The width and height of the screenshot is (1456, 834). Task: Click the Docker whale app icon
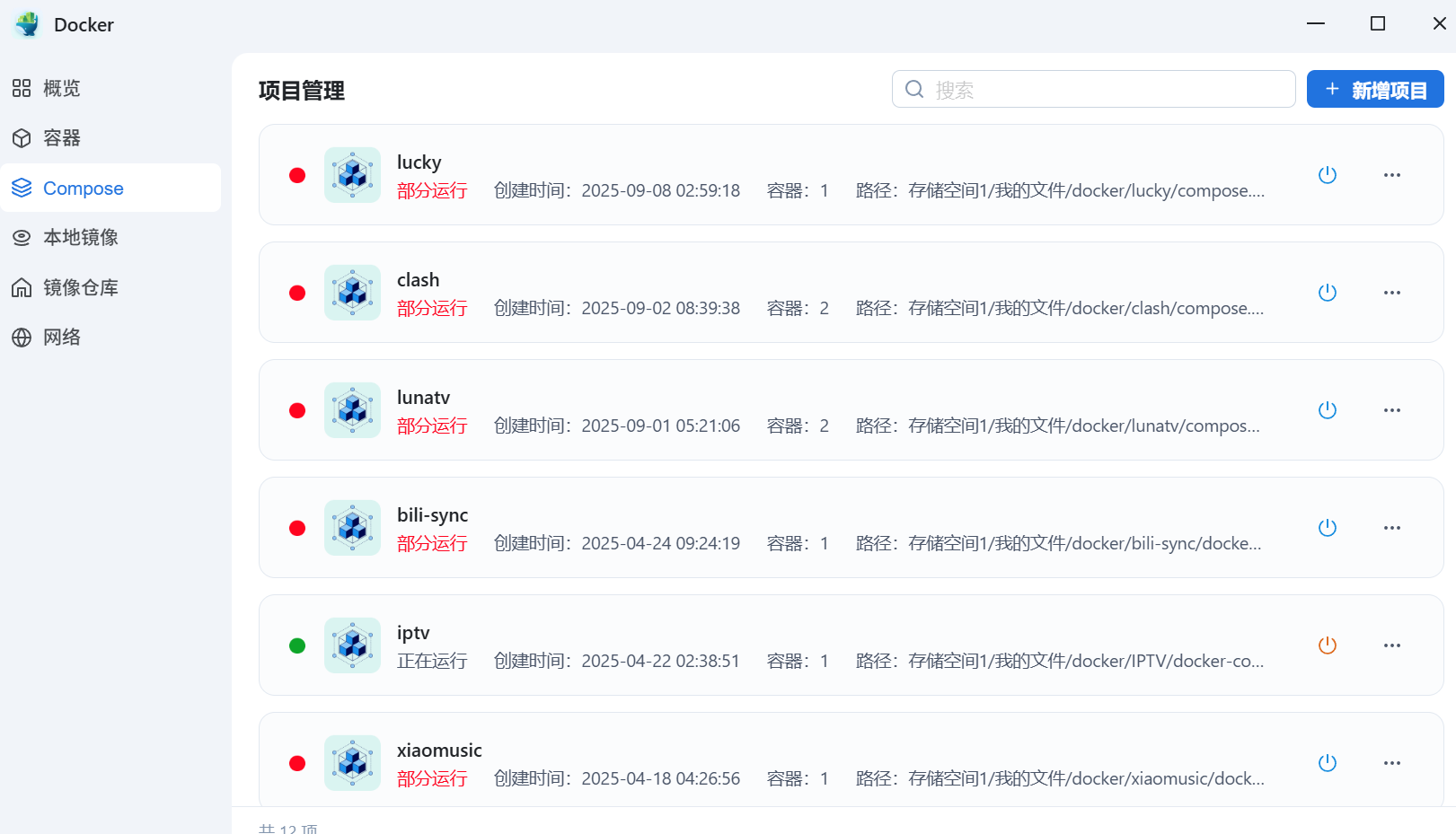coord(28,24)
